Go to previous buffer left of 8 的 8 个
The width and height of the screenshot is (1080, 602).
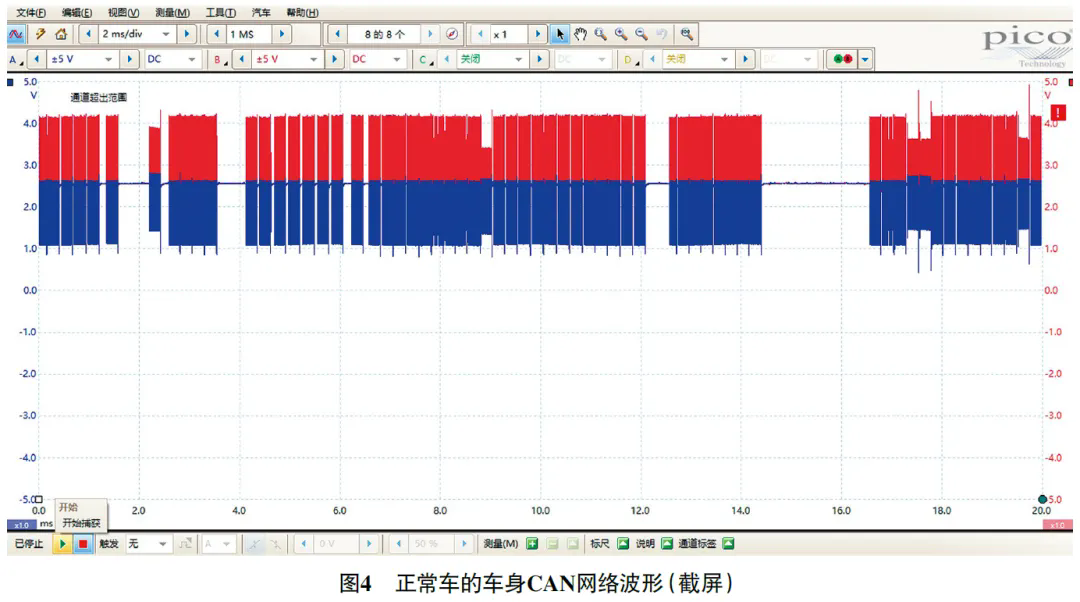pyautogui.click(x=338, y=34)
